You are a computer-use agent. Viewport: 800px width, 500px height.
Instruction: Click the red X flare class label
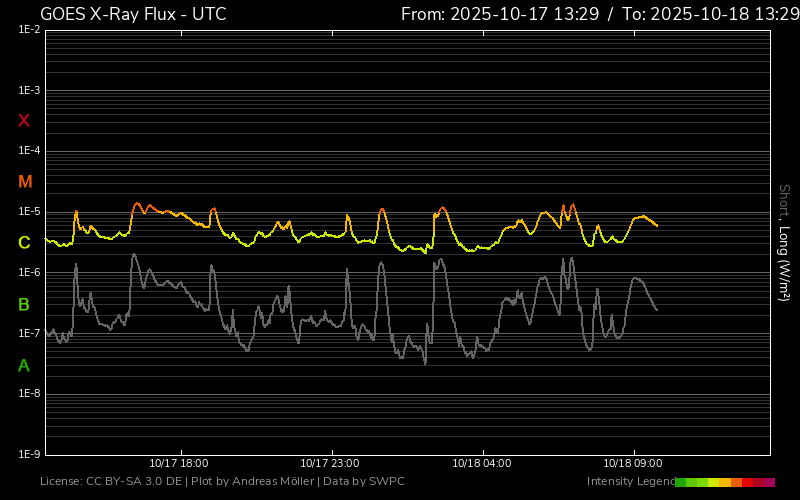point(24,121)
